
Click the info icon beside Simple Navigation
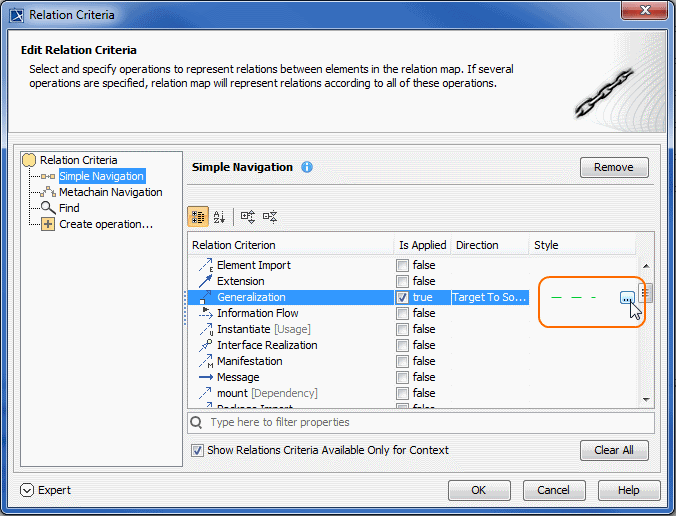(x=307, y=167)
